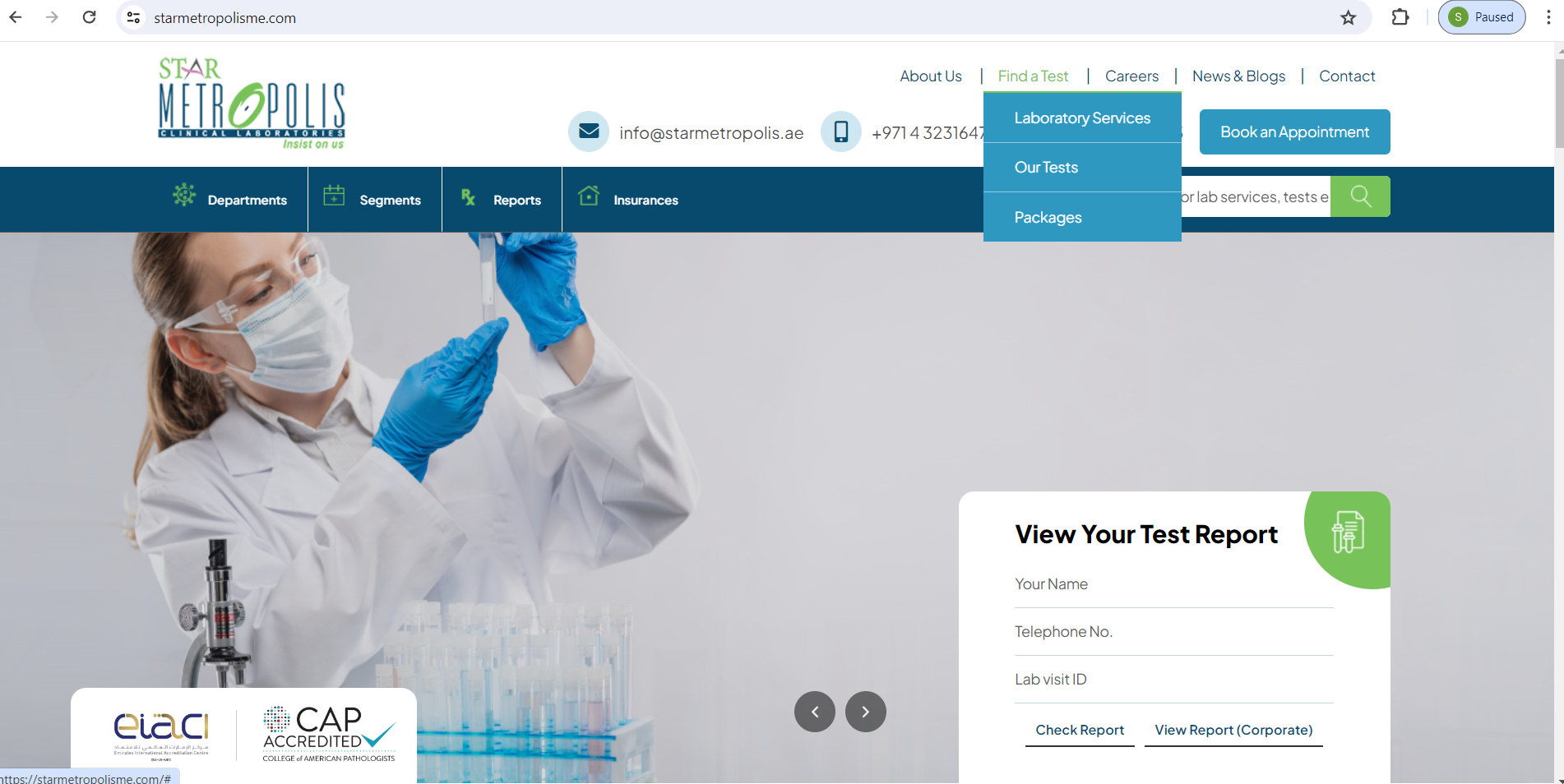Reload the page with refresh icon

click(x=90, y=17)
